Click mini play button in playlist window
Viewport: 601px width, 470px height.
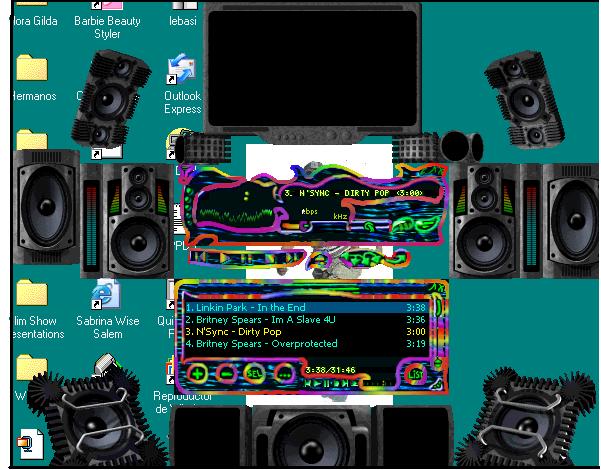[x=317, y=383]
